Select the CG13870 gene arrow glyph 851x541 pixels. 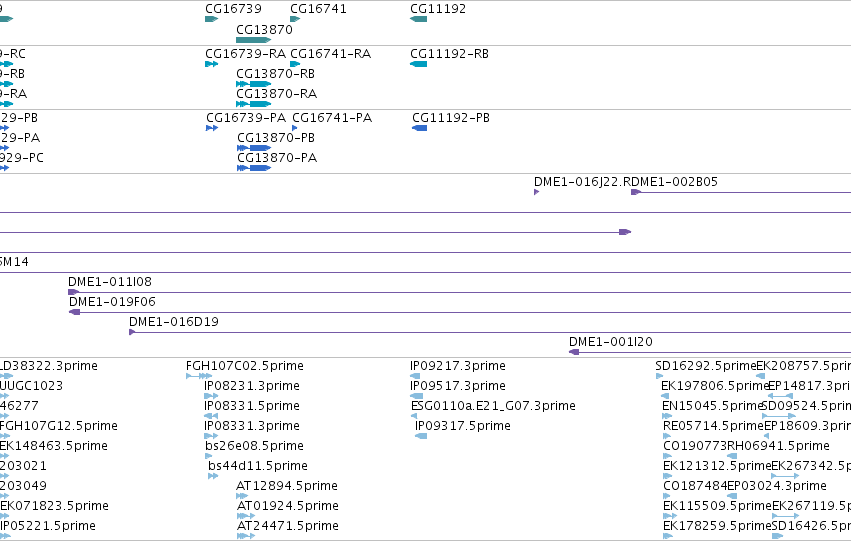[253, 40]
